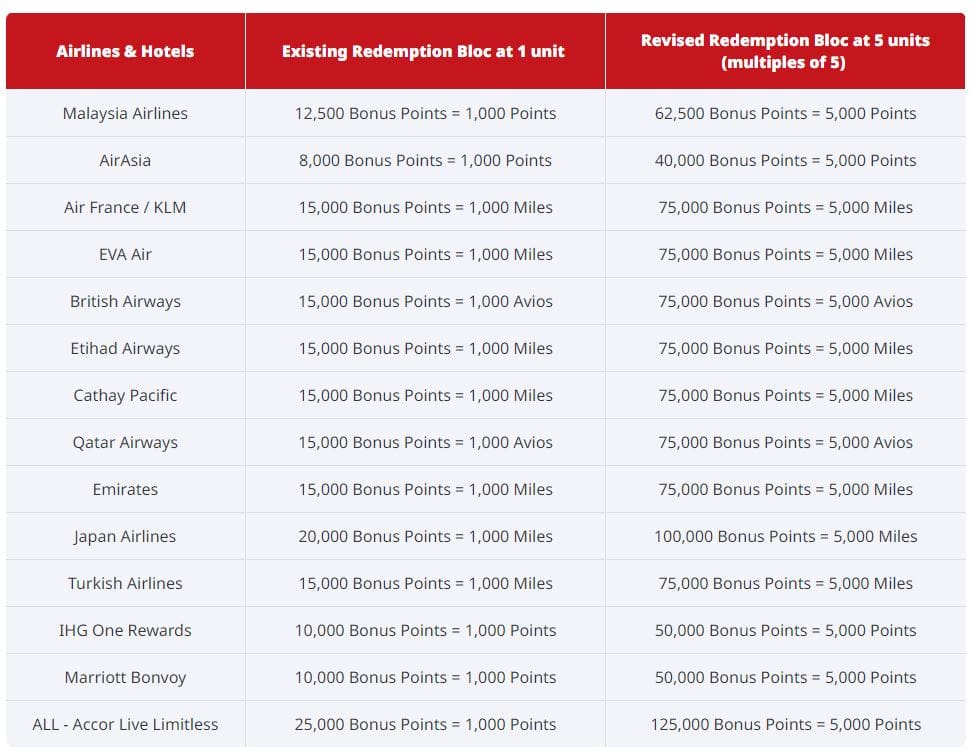977x756 pixels.
Task: Click the Air France / KLM entry
Action: coord(124,207)
